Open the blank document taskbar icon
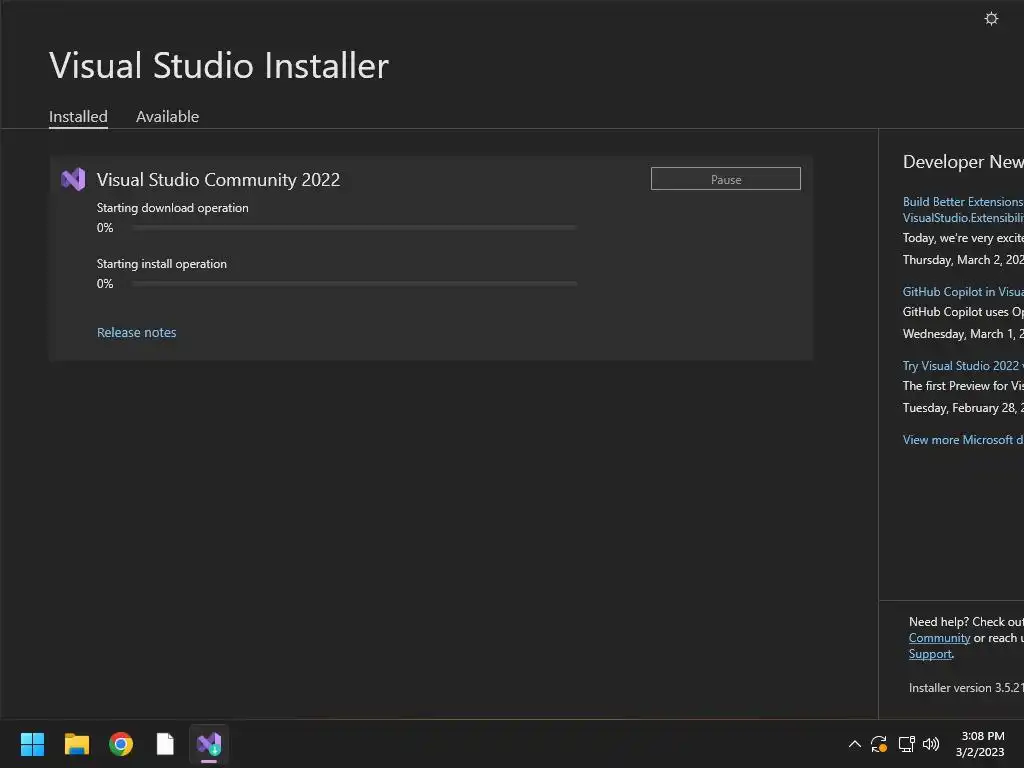This screenshot has height=768, width=1024. pos(165,744)
